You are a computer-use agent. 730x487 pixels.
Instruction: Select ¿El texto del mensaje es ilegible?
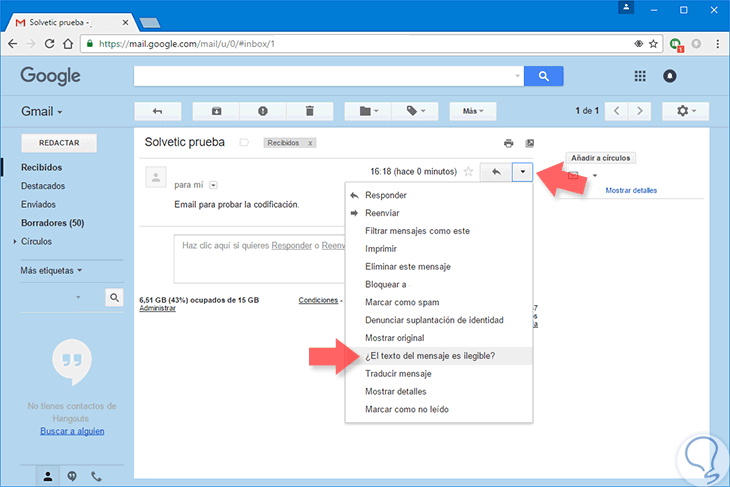[x=439, y=356]
